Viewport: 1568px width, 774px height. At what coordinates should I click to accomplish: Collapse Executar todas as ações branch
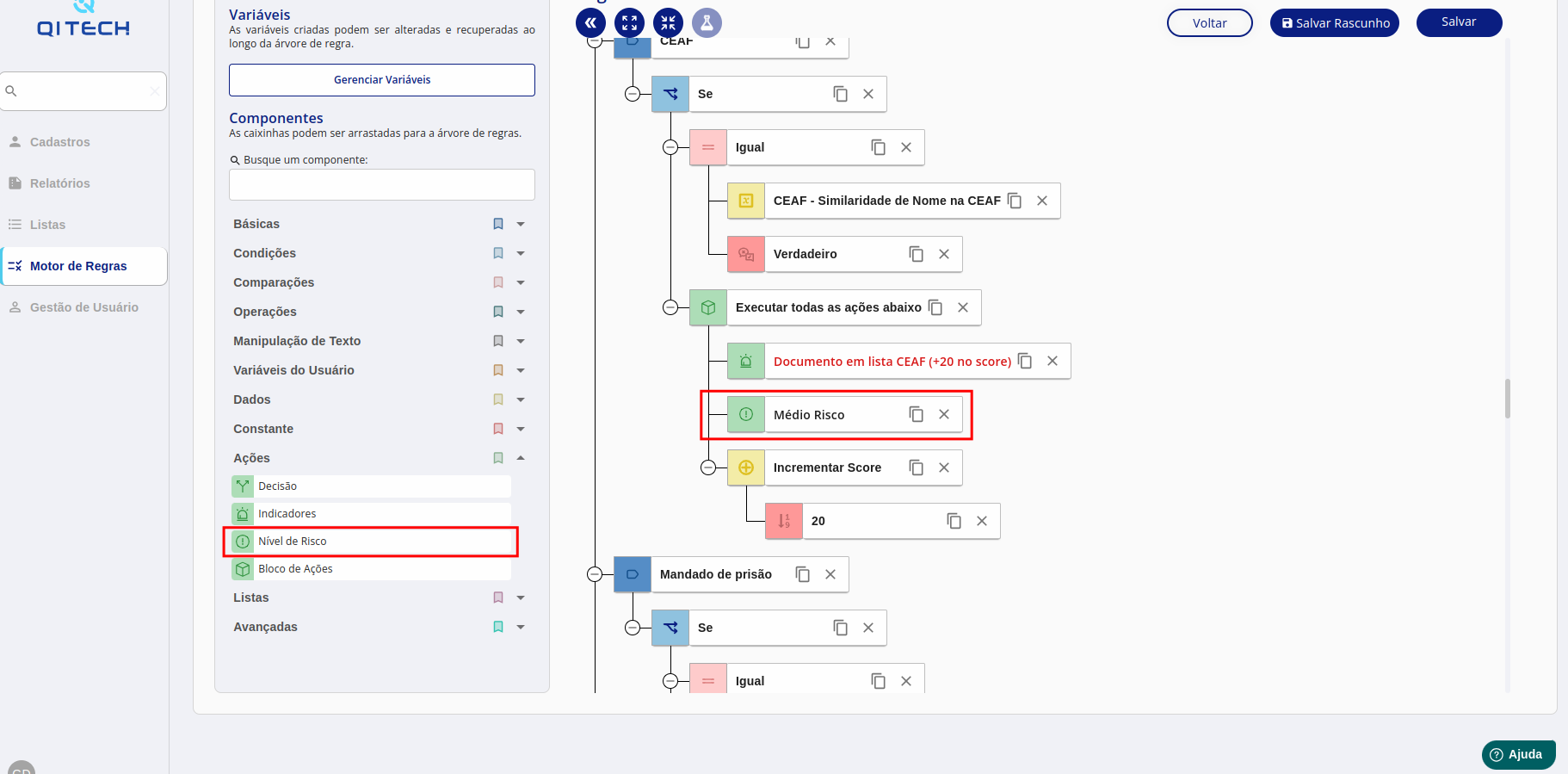[670, 307]
